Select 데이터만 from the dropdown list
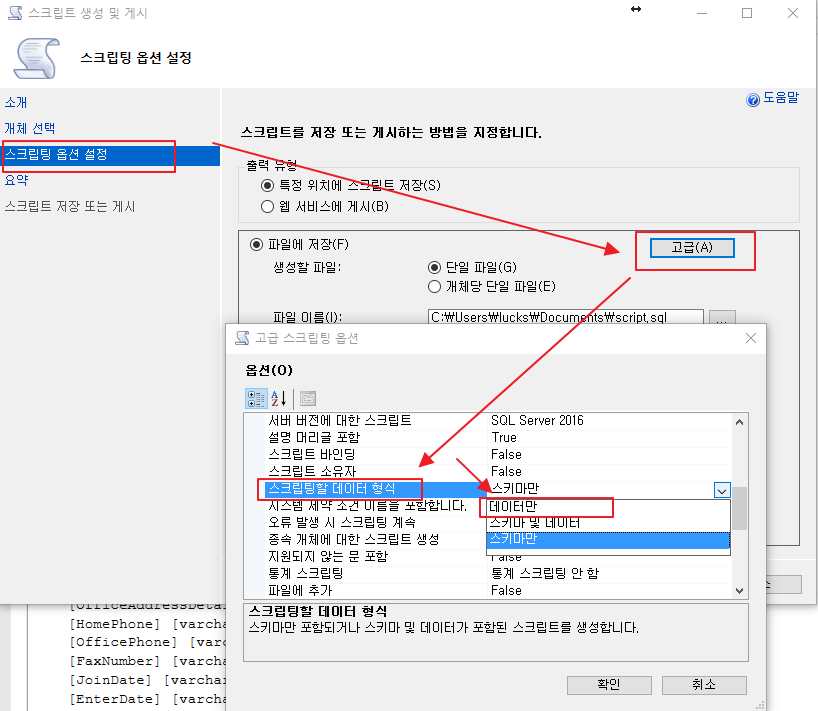 (608, 507)
